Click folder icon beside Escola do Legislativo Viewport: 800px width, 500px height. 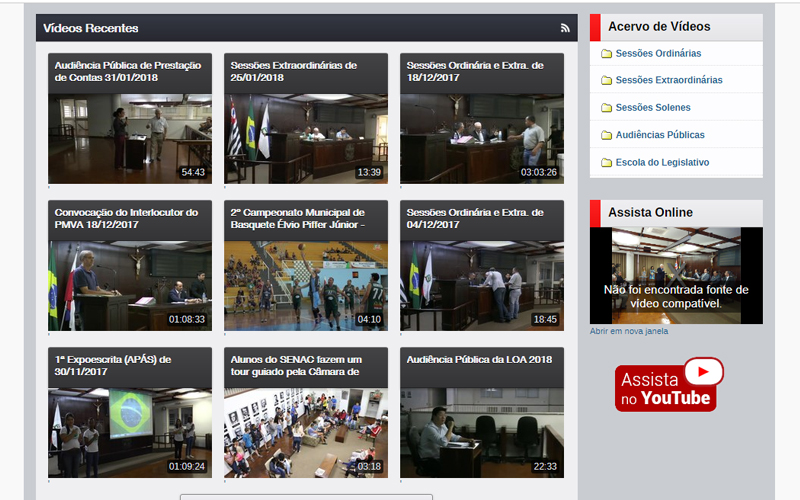click(x=606, y=163)
